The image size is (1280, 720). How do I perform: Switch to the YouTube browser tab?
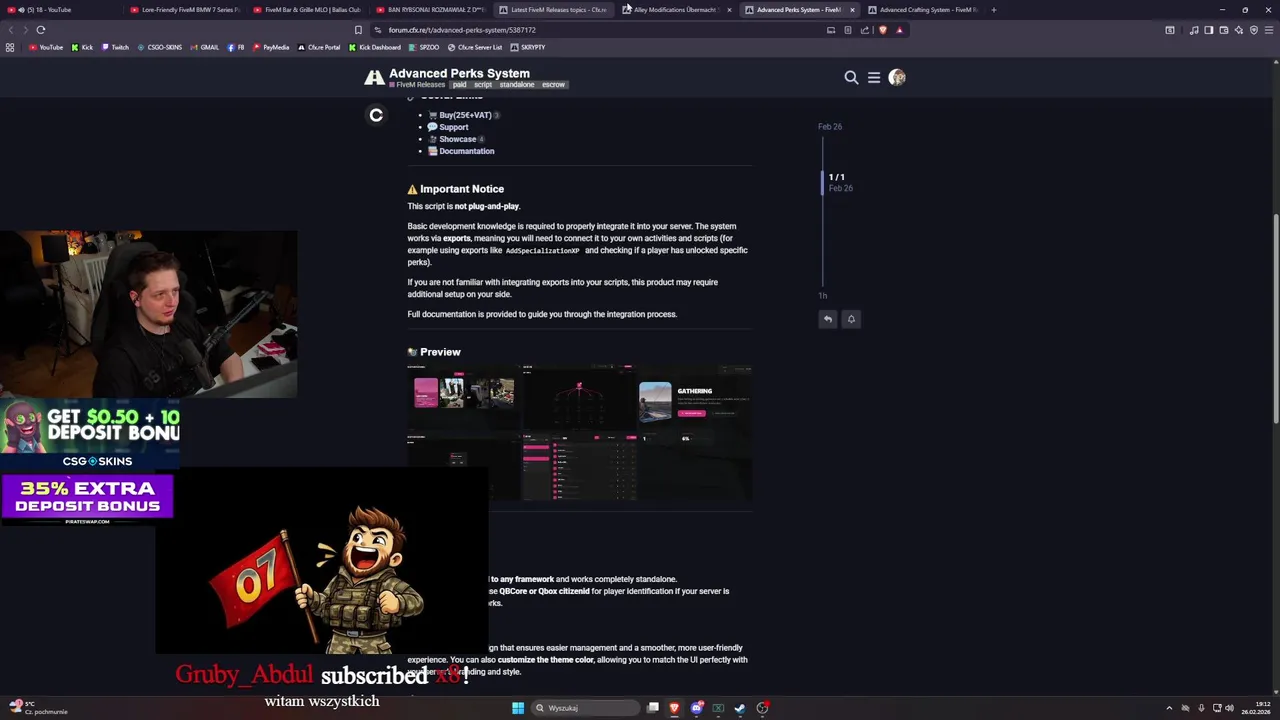click(x=60, y=10)
